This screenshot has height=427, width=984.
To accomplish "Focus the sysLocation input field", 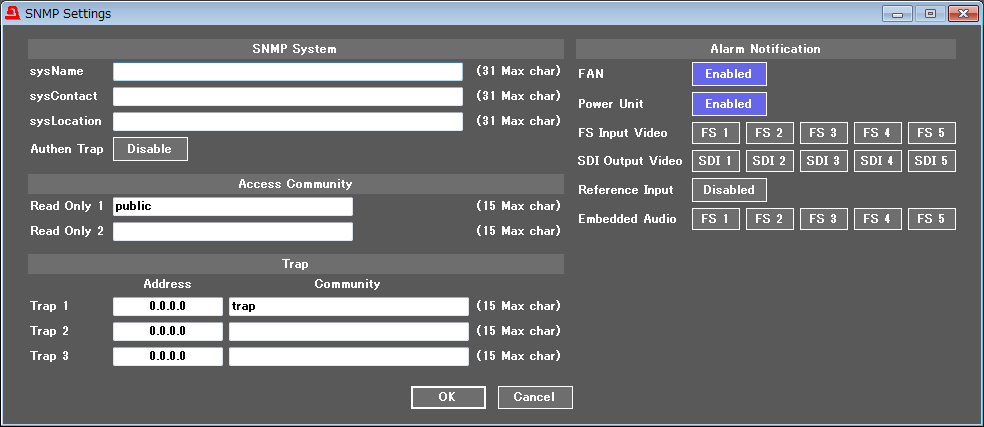I will click(287, 122).
